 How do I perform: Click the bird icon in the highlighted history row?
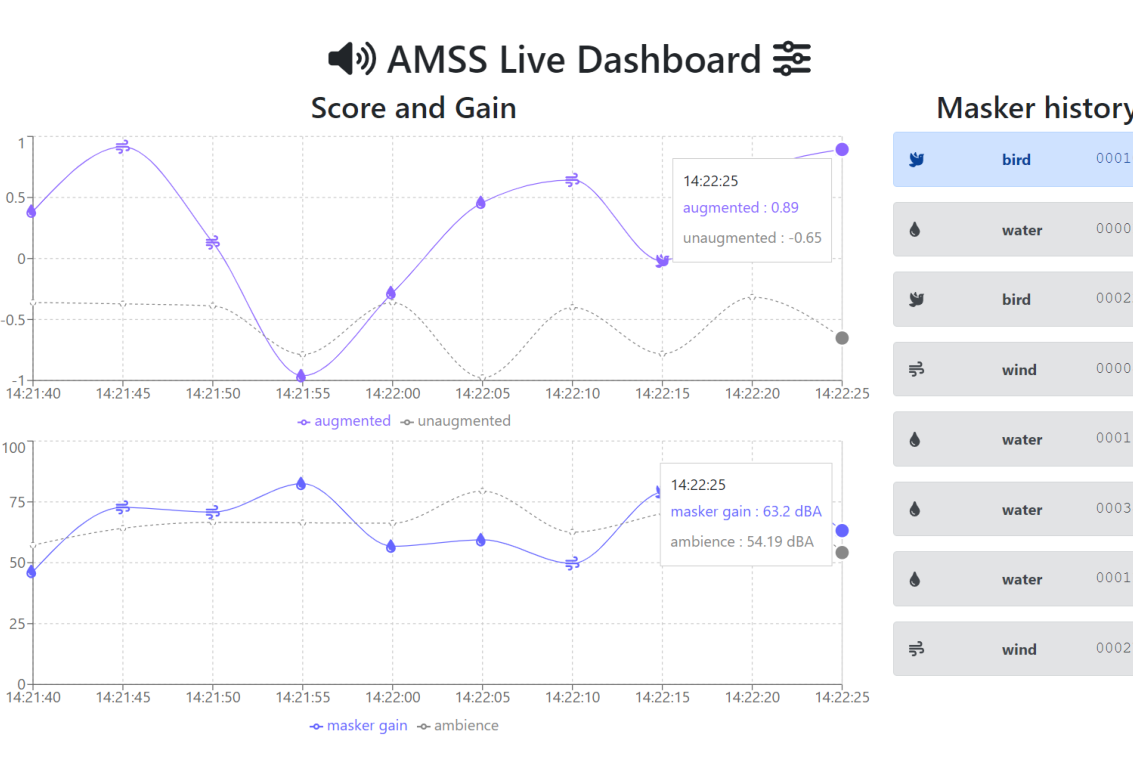[916, 160]
